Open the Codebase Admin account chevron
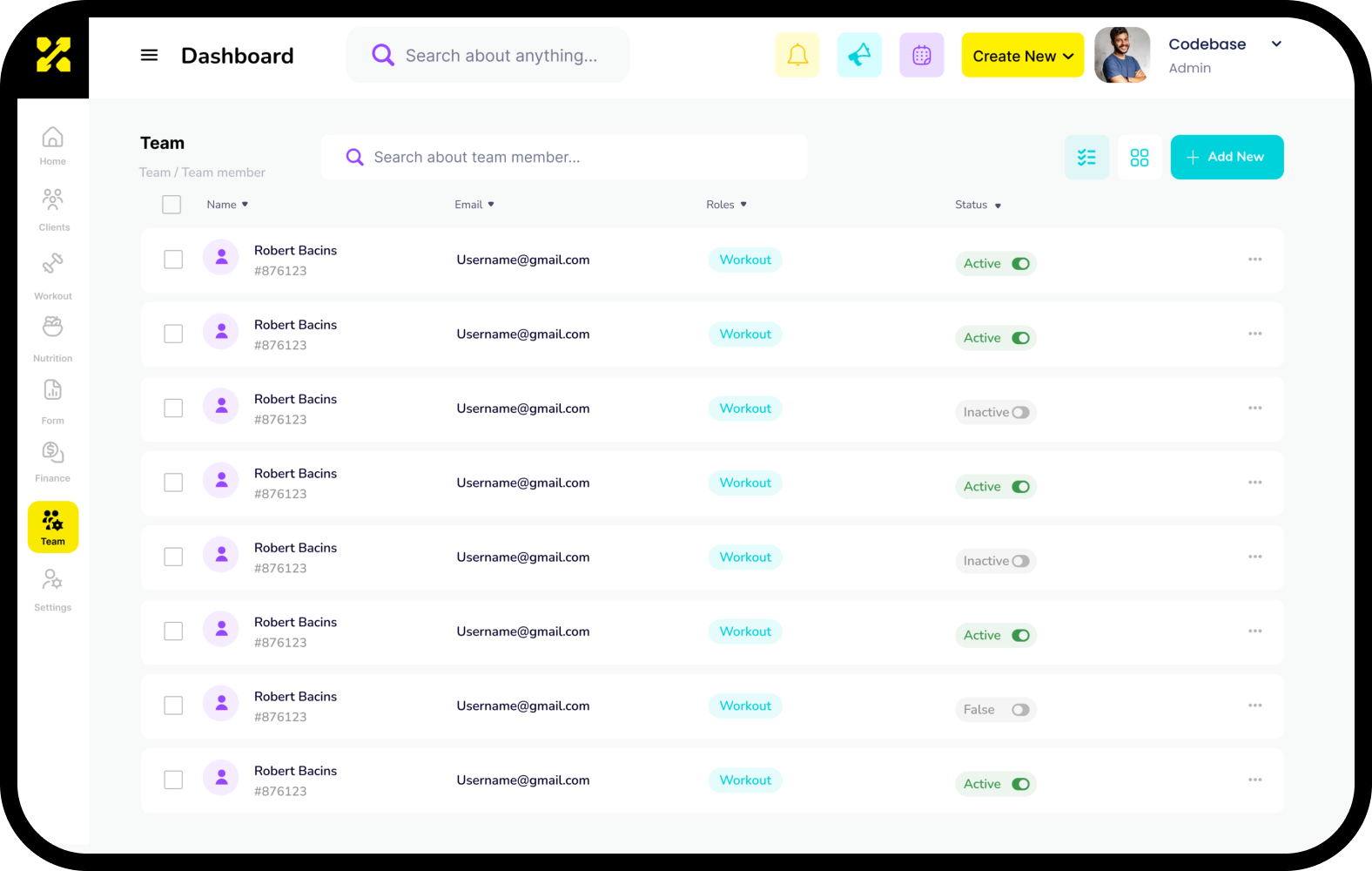The height and width of the screenshot is (871, 1372). [1276, 44]
